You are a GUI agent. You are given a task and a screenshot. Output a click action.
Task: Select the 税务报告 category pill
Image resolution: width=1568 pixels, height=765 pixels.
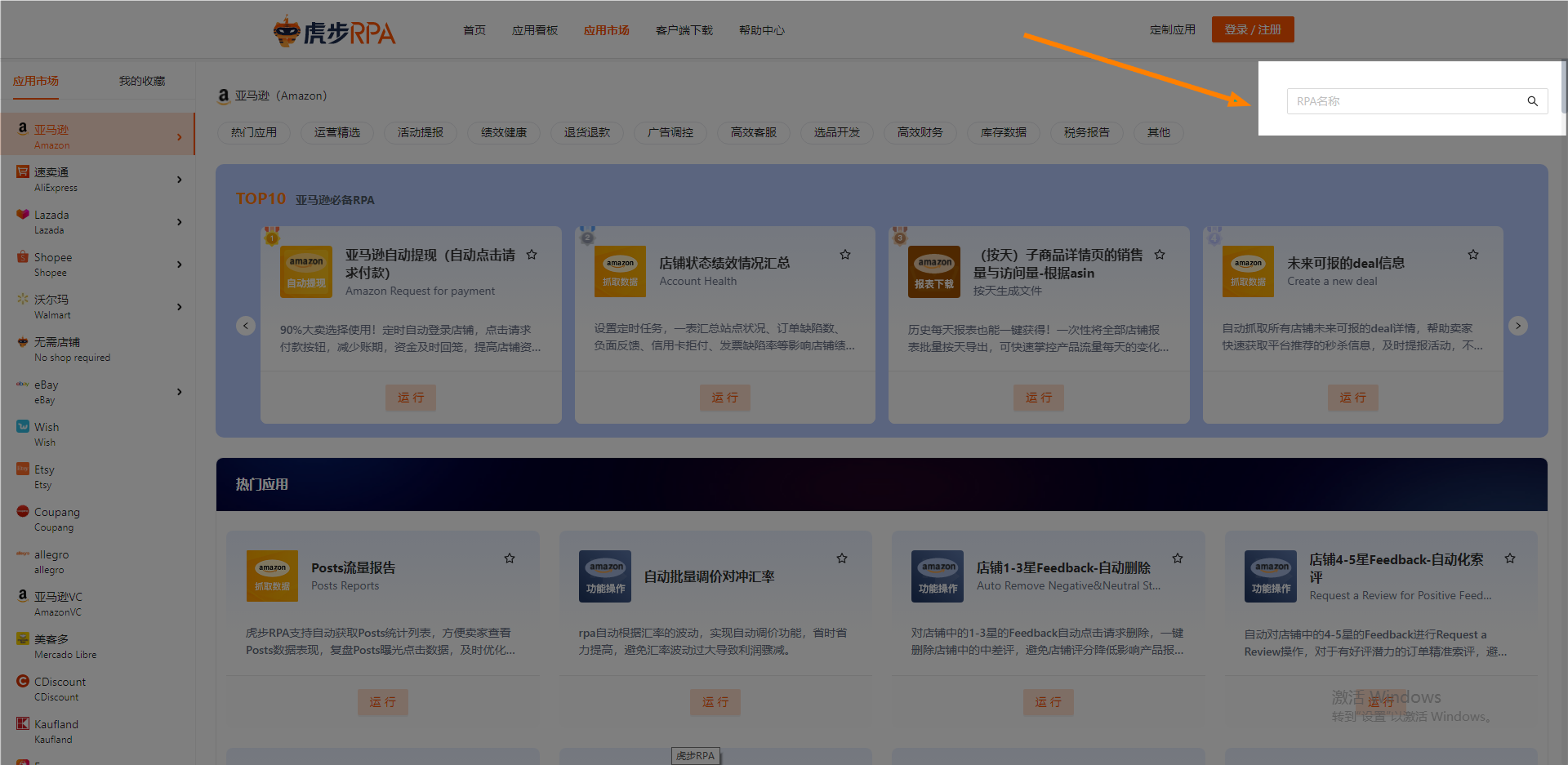[1087, 132]
